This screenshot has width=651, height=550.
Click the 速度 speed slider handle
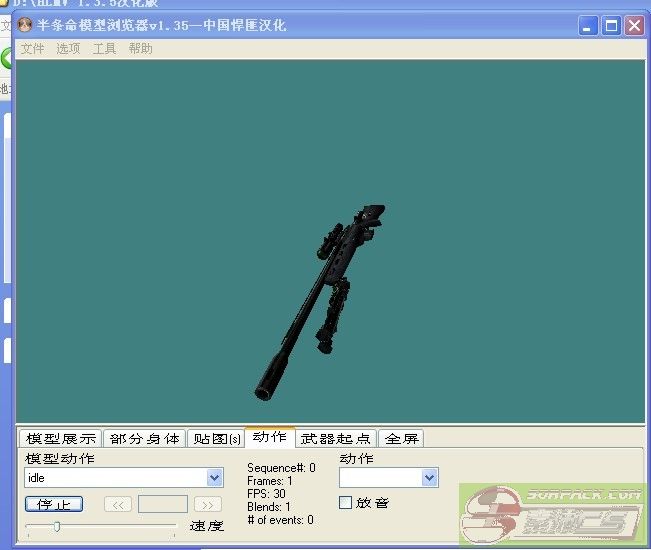[x=57, y=526]
